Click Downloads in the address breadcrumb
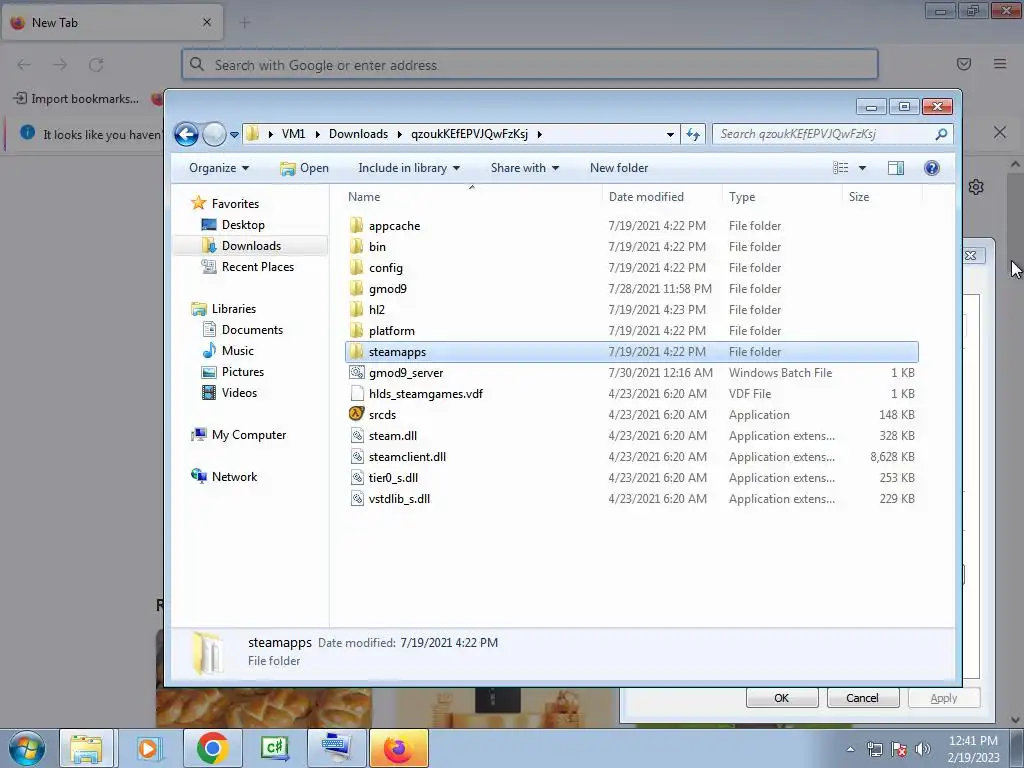This screenshot has width=1024, height=768. (358, 134)
